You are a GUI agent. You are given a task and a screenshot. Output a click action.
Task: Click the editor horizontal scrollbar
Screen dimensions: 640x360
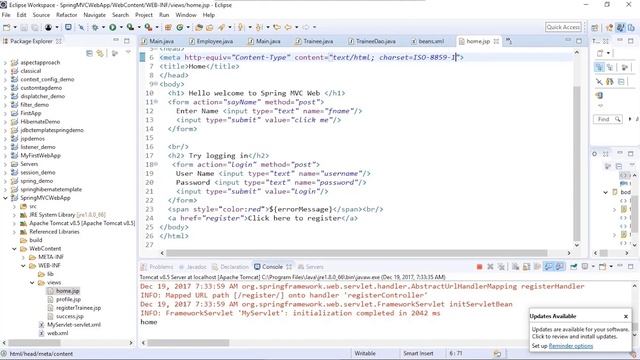tap(356, 253)
